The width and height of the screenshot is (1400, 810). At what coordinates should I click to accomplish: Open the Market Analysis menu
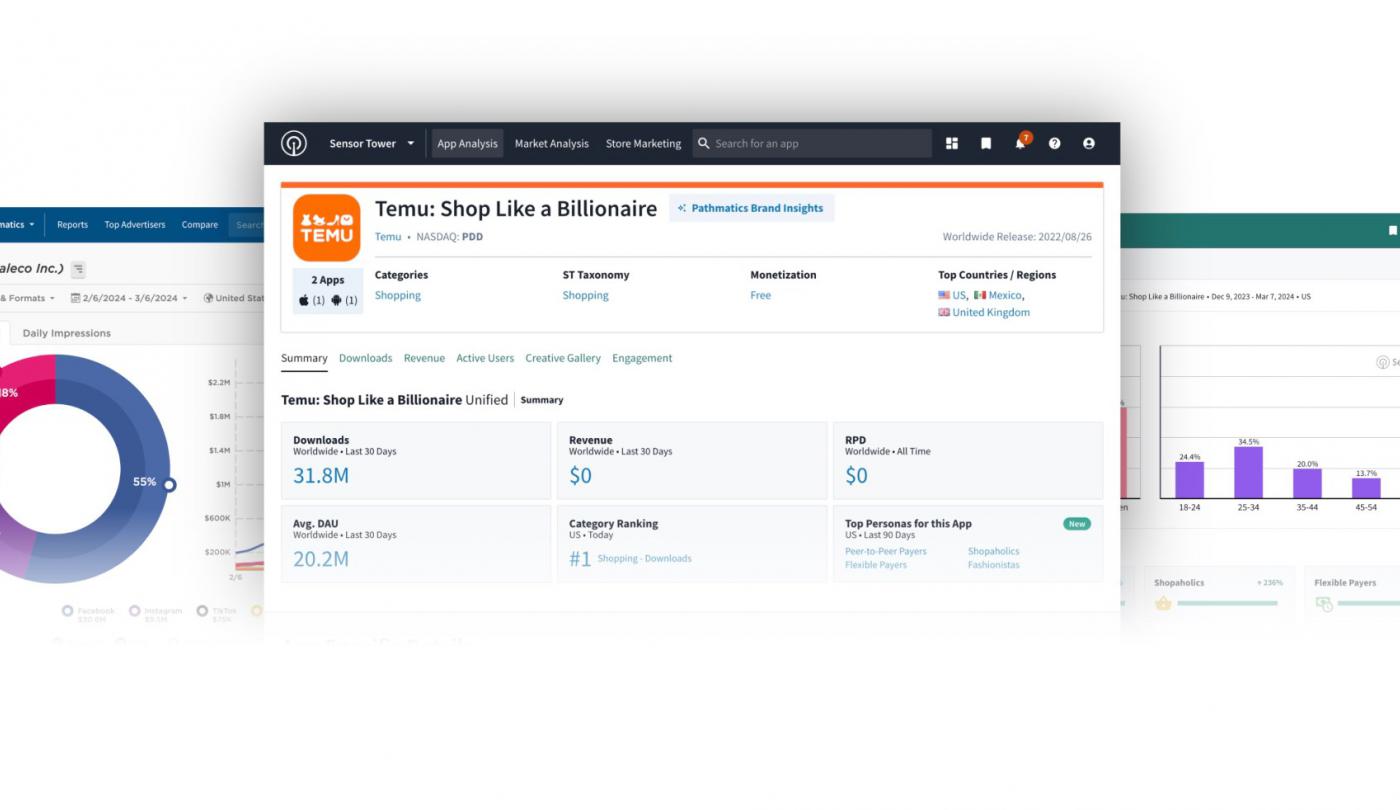(x=552, y=143)
